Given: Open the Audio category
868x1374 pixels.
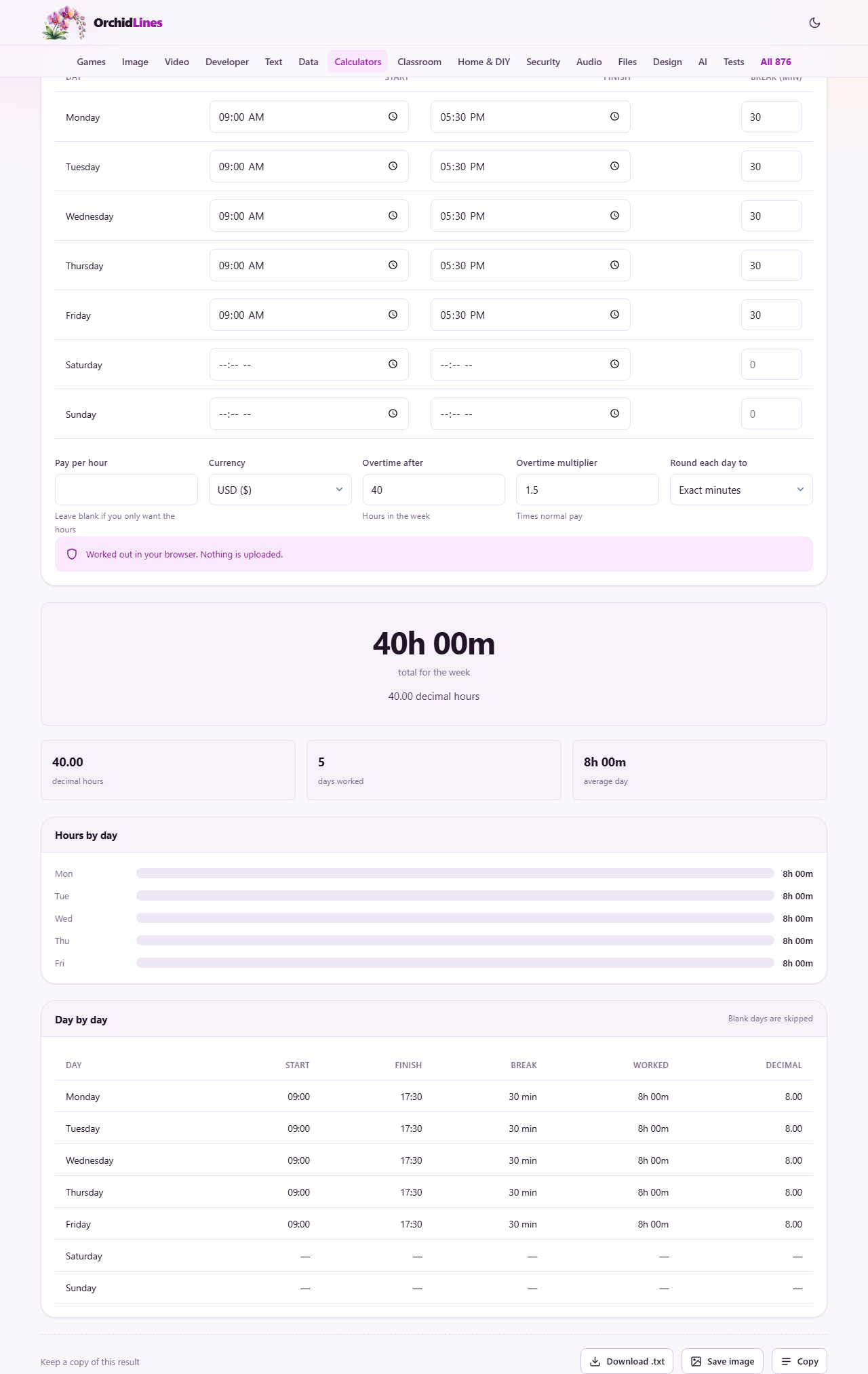Looking at the screenshot, I should (589, 62).
